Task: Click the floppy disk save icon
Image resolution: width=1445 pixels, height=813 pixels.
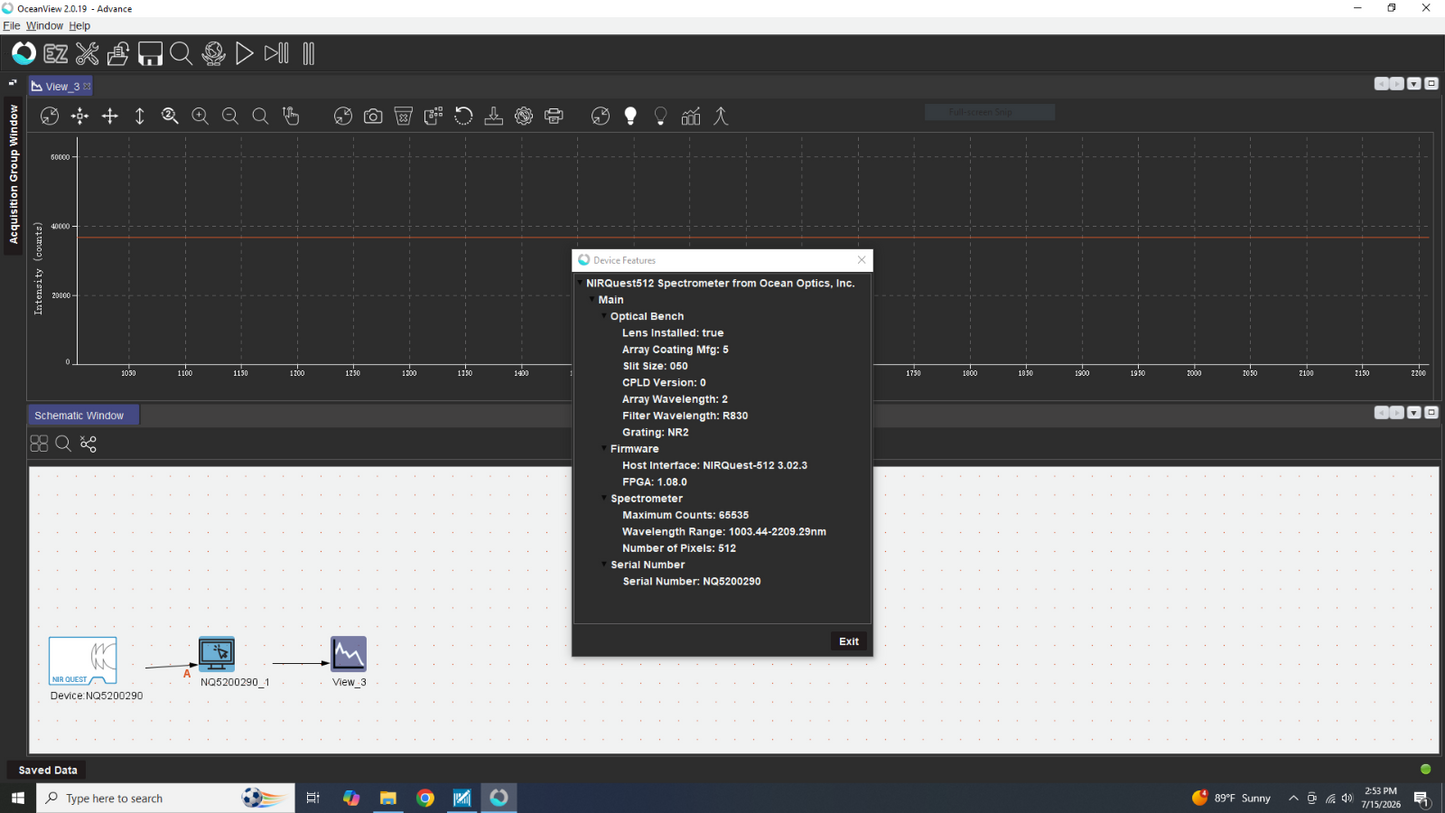Action: click(x=150, y=54)
